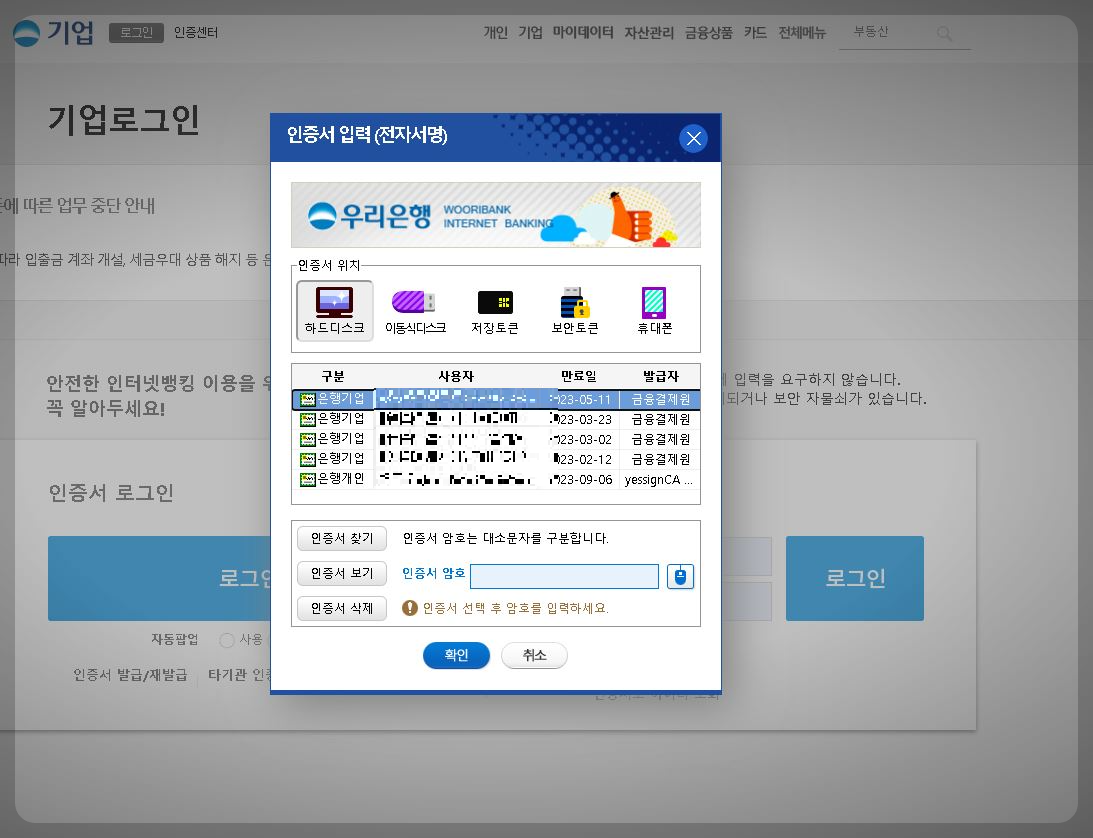This screenshot has width=1093, height=838.
Task: Select the top 은행기업 certificate row
Action: [495, 400]
